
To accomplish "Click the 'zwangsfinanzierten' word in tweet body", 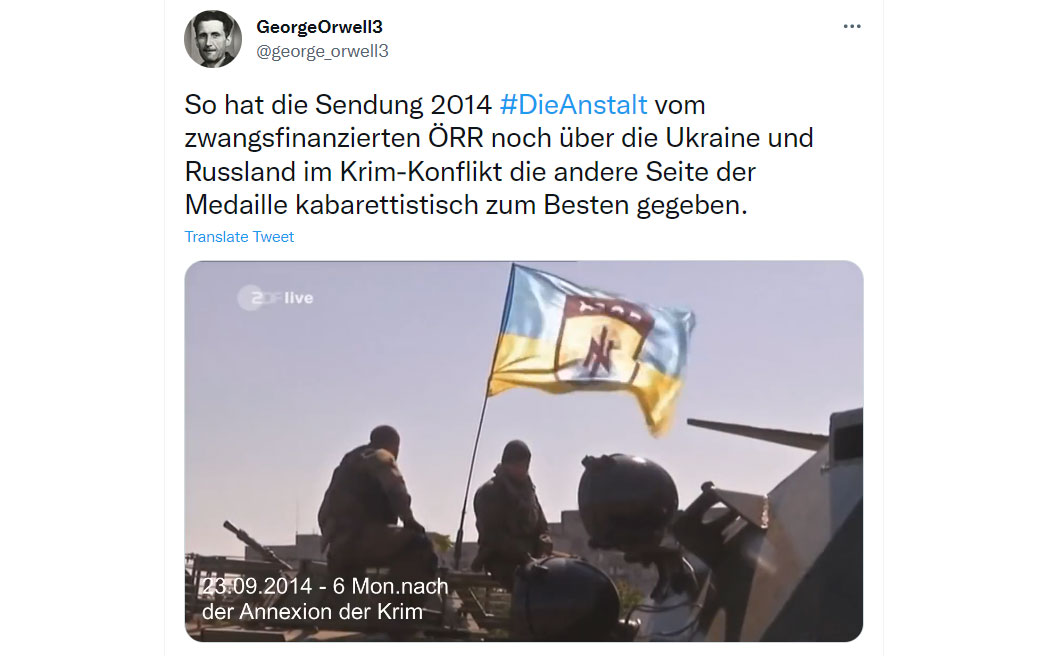I will [302, 138].
